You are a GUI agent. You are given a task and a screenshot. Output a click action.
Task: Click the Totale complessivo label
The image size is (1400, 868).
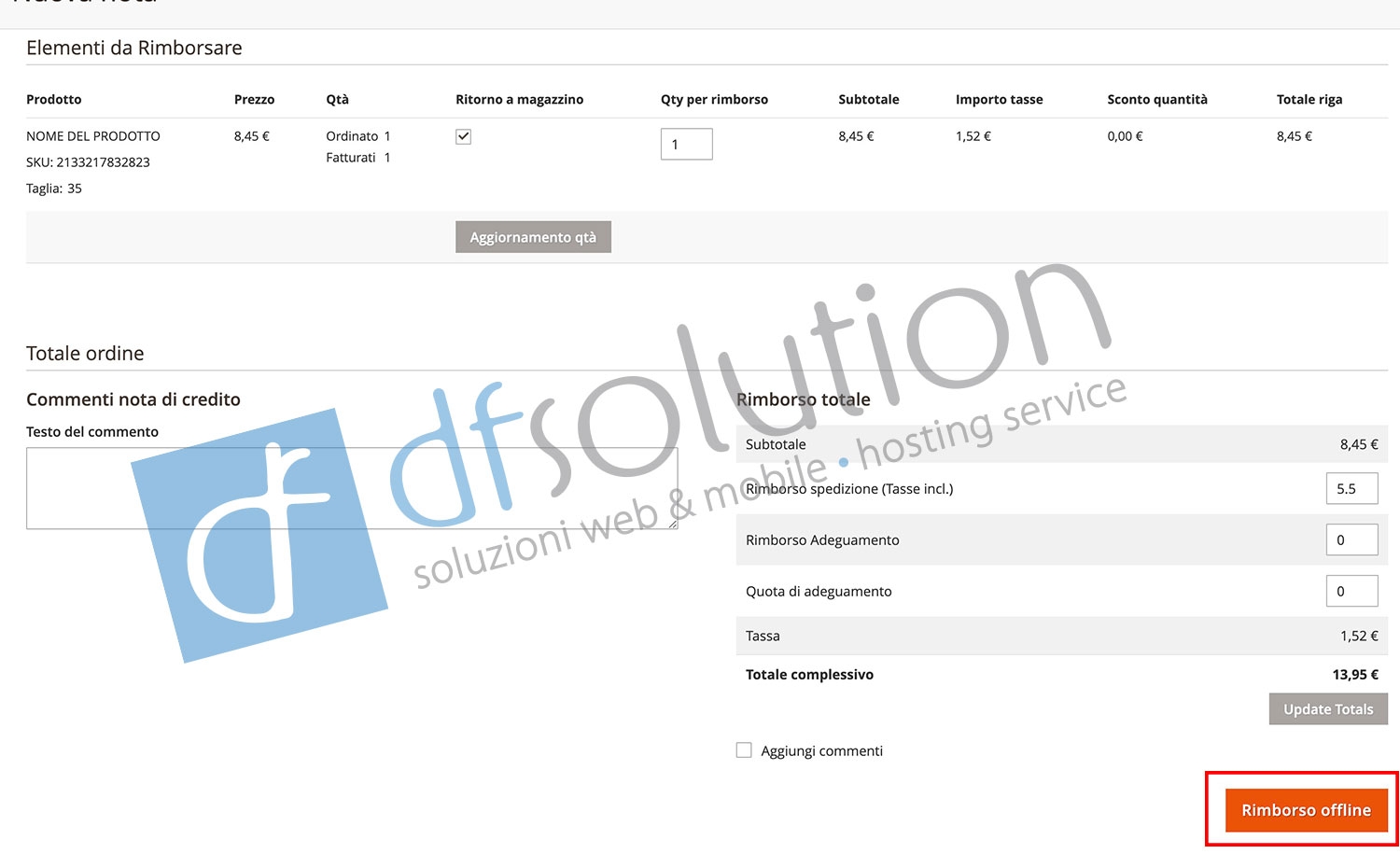(x=809, y=675)
